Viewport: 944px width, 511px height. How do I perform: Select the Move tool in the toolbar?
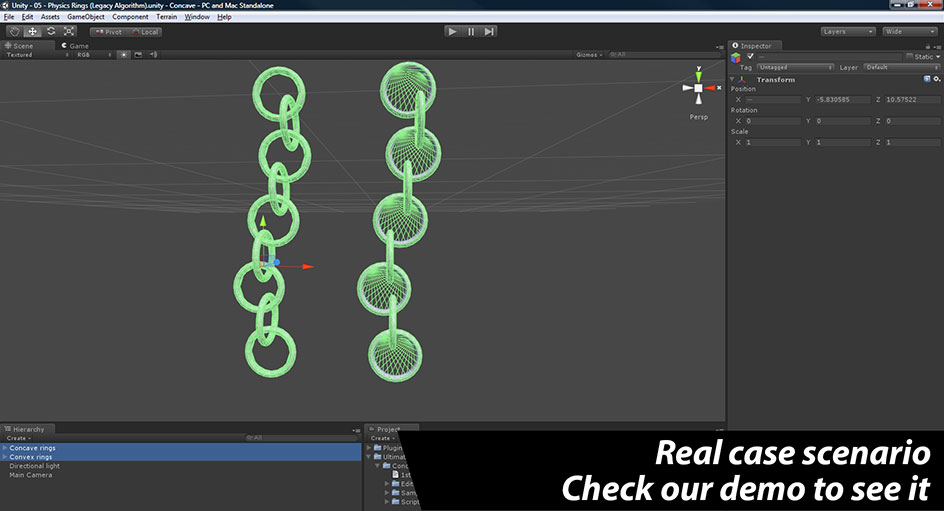coord(33,31)
